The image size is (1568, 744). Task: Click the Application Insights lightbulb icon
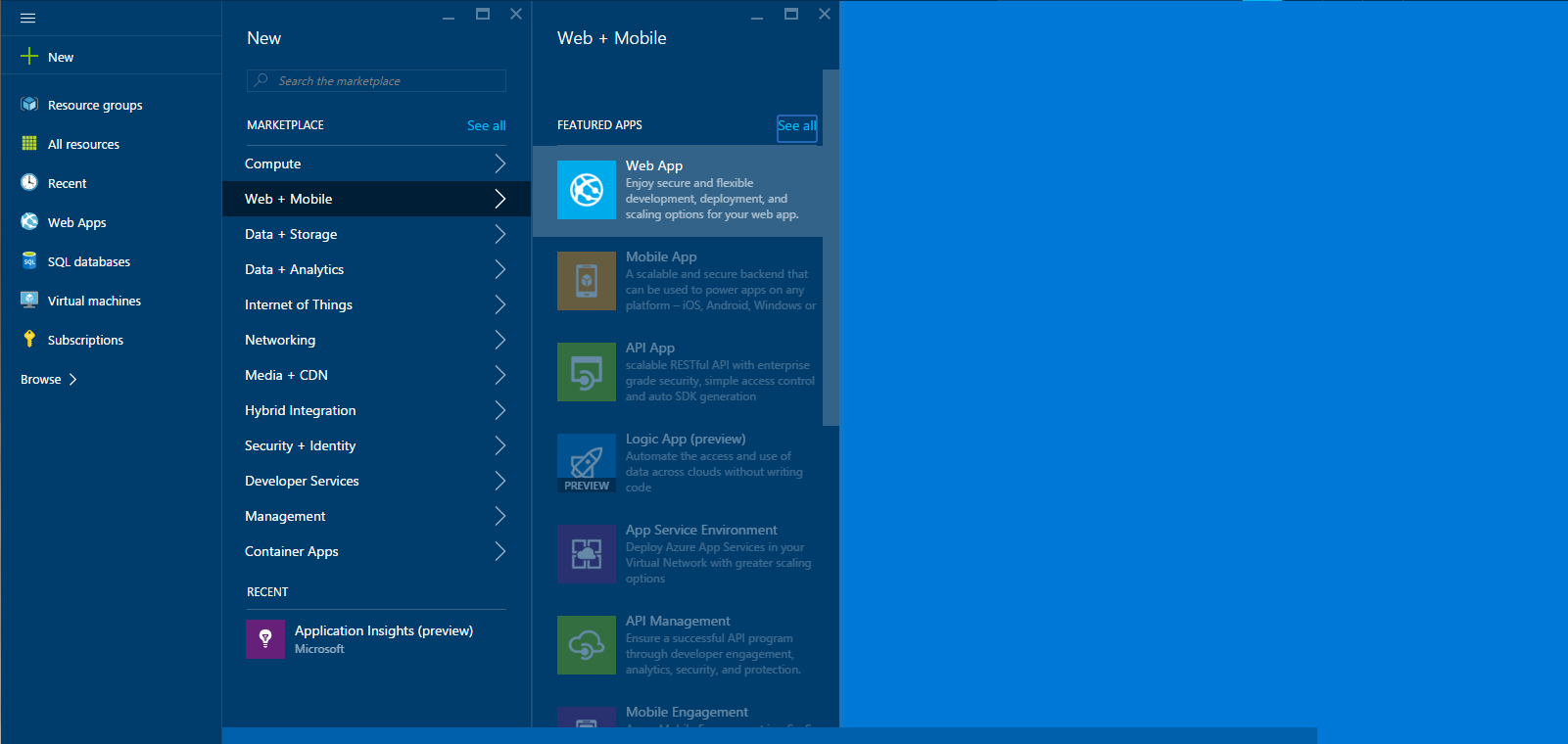pyautogui.click(x=265, y=639)
